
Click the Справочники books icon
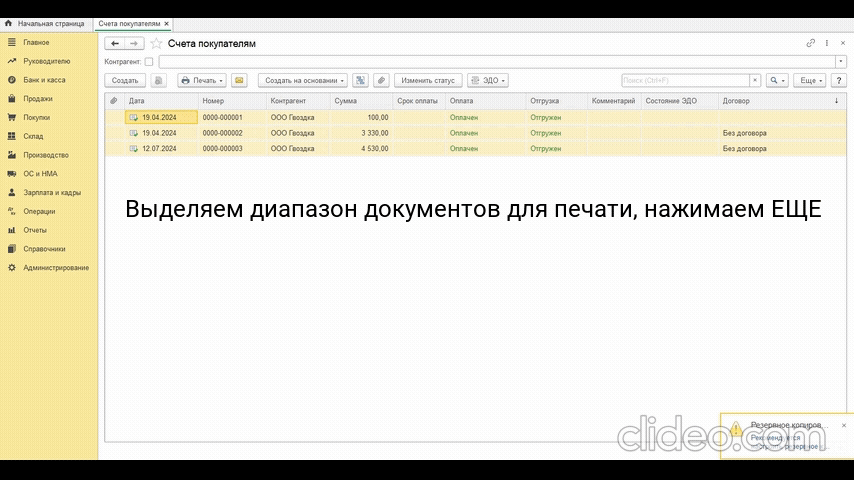[11, 249]
